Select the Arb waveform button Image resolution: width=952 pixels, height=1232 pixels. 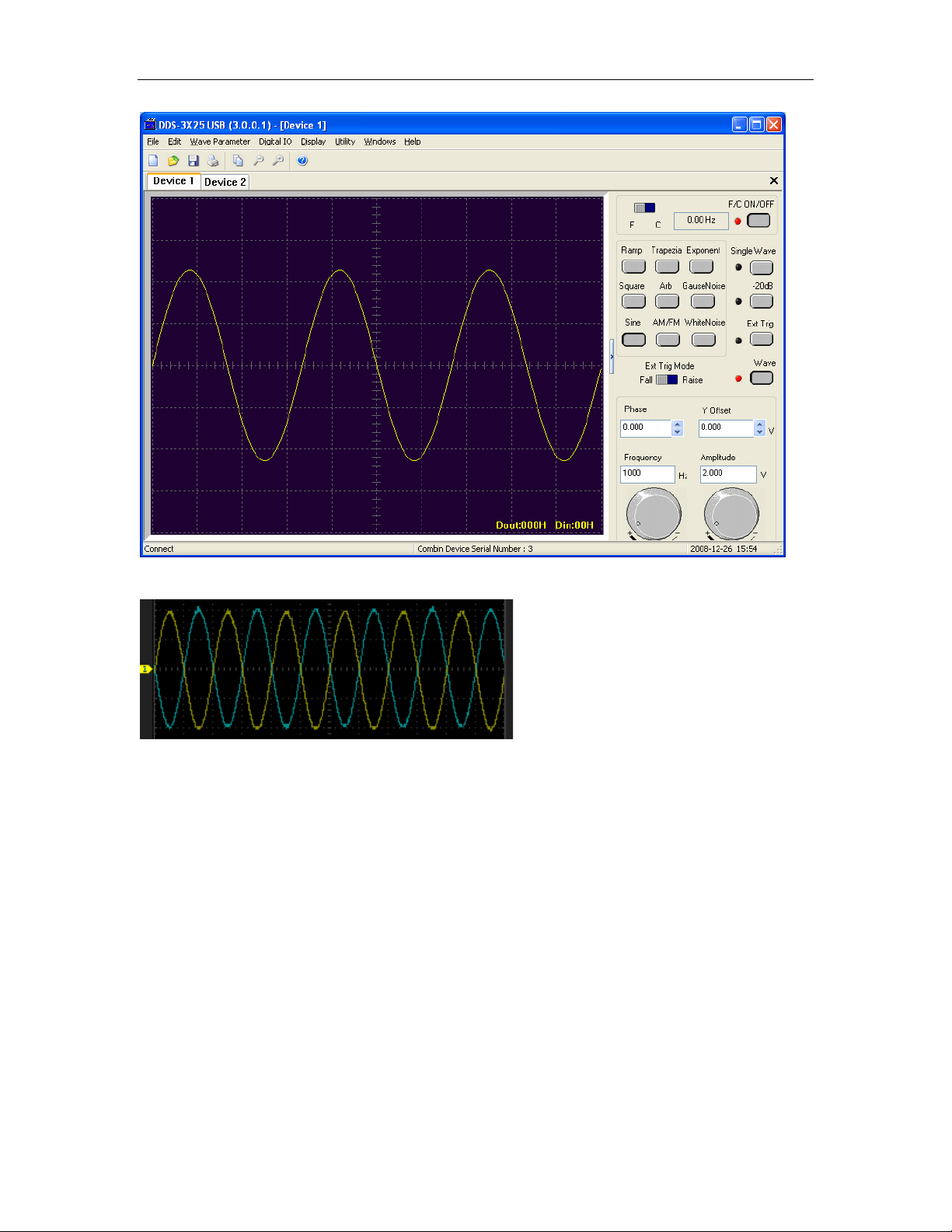(x=667, y=301)
